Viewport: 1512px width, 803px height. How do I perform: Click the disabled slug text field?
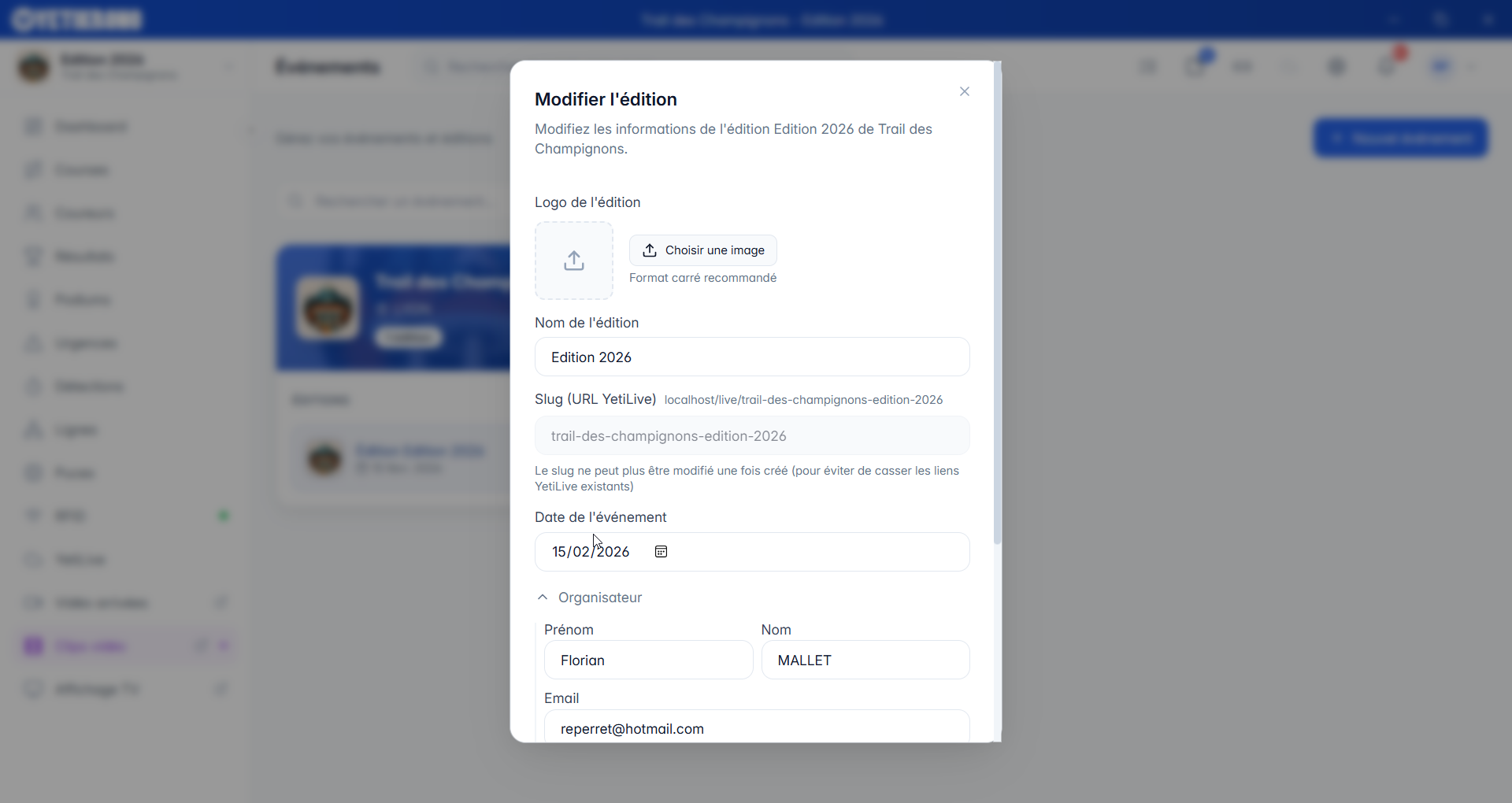751,436
